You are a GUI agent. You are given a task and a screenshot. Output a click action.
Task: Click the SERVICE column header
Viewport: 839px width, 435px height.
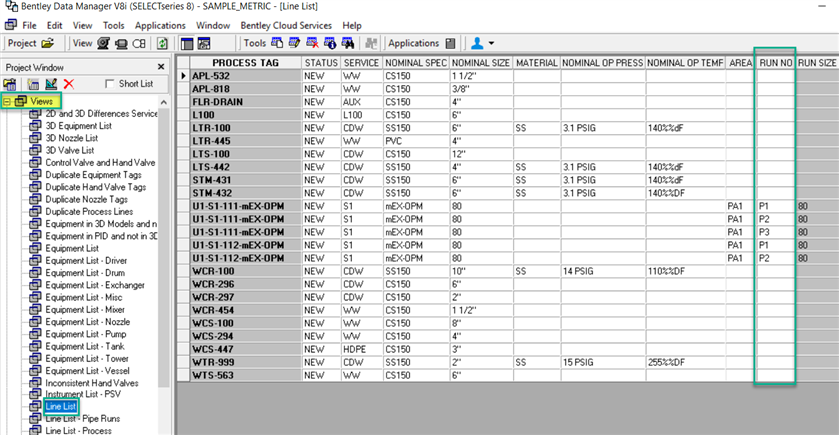361,63
